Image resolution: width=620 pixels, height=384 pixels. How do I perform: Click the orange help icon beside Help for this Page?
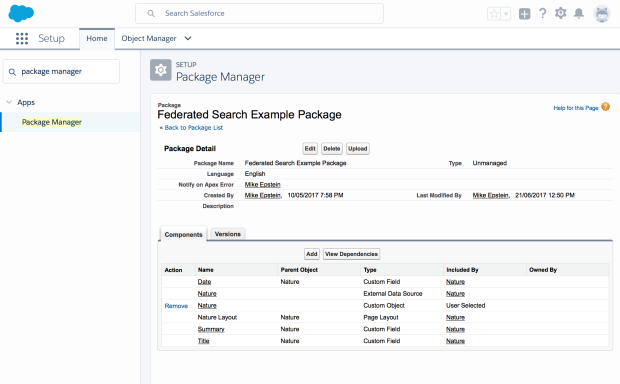coord(605,107)
